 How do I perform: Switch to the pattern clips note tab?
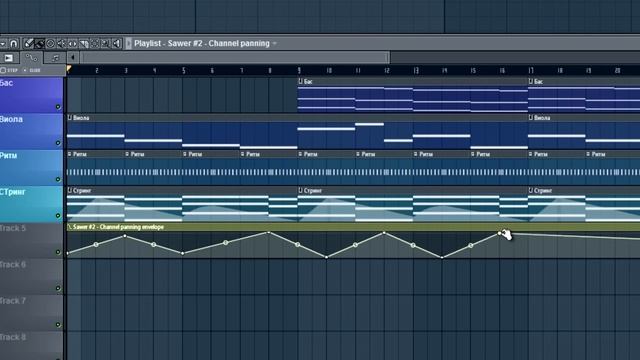(x=56, y=58)
